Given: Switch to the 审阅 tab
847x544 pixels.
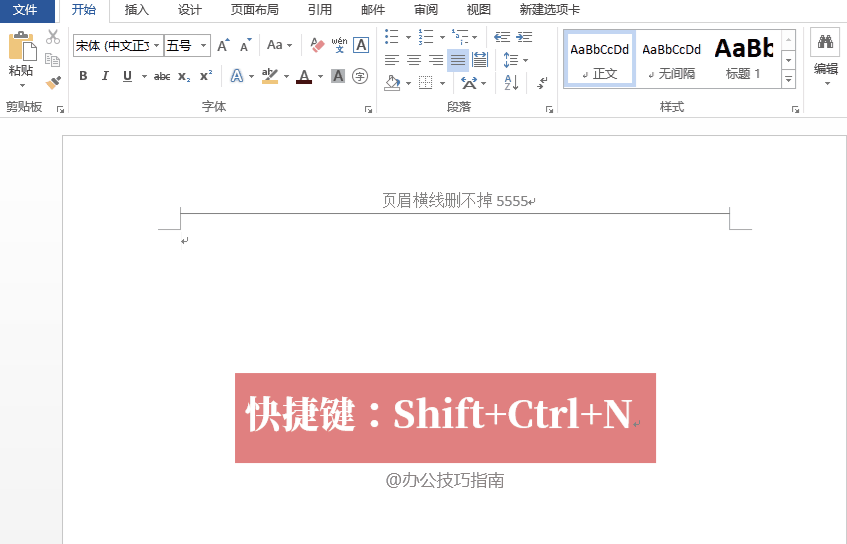Looking at the screenshot, I should [x=426, y=10].
